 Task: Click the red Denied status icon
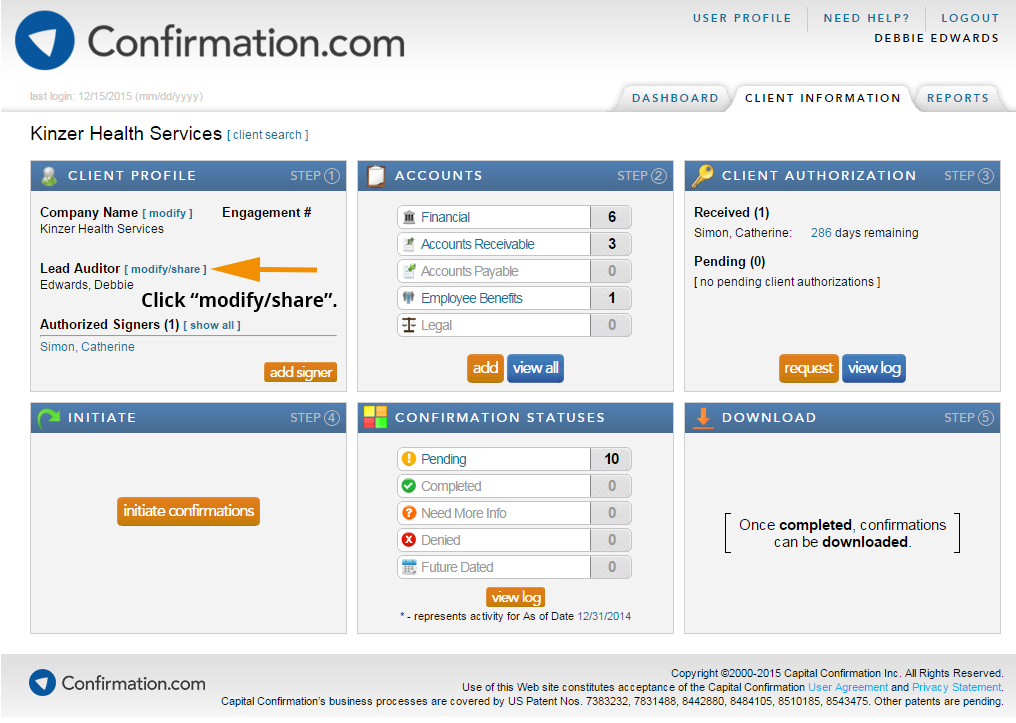[x=408, y=540]
